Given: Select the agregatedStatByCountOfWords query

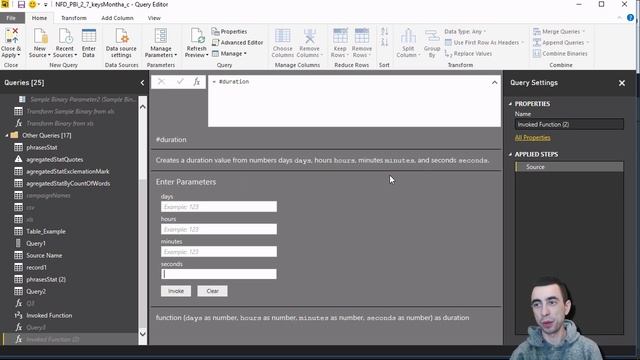Looking at the screenshot, I should (x=68, y=184).
